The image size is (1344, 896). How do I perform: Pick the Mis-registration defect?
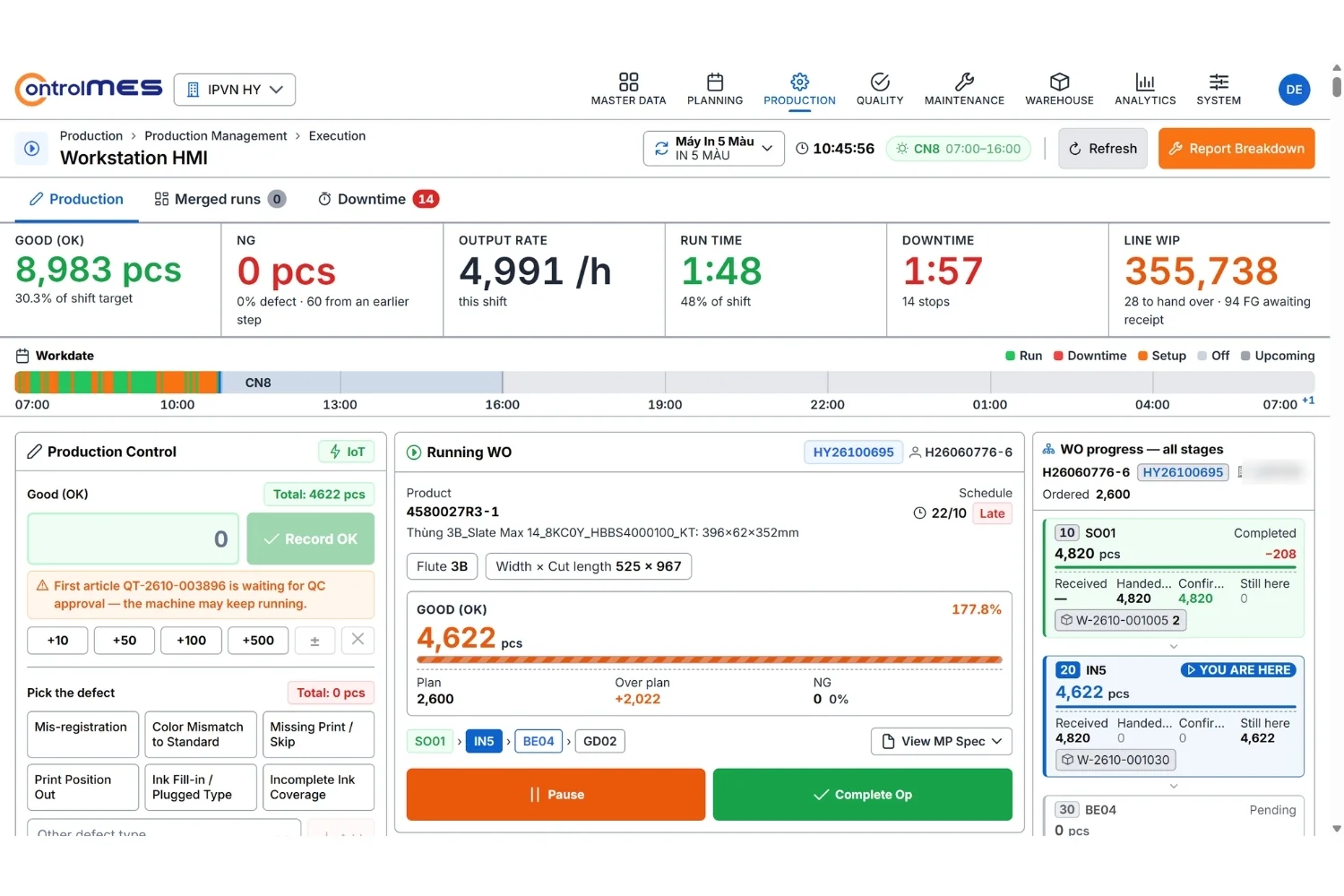(x=82, y=735)
